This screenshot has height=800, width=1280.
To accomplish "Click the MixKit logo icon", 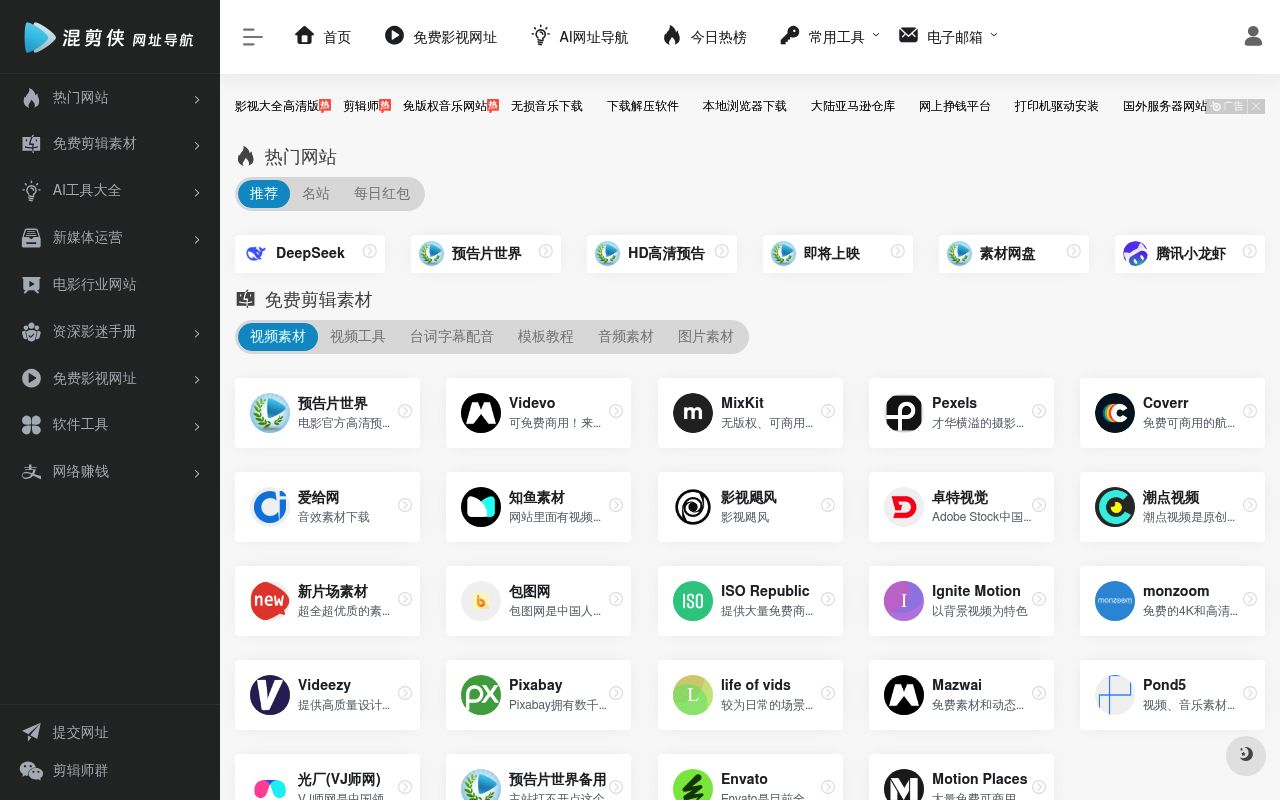I will click(693, 413).
